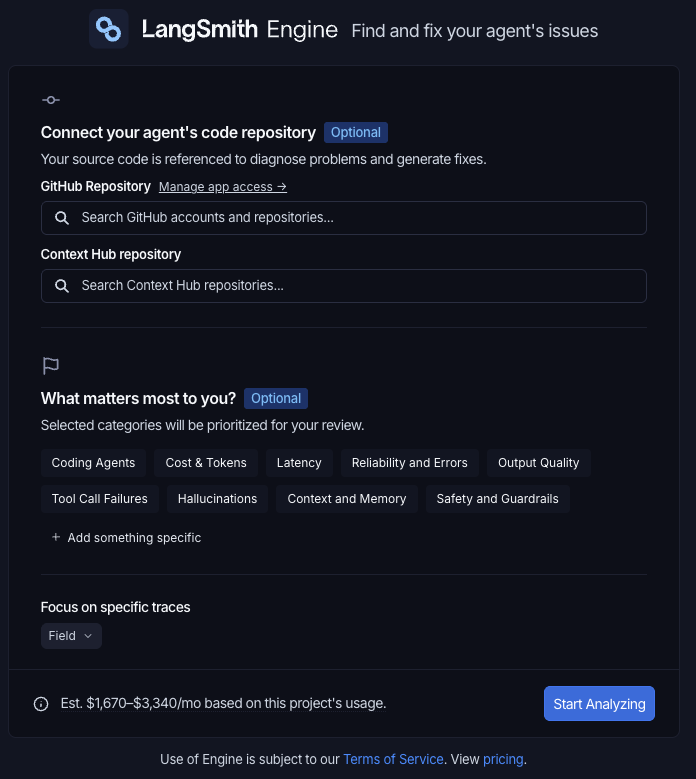The width and height of the screenshot is (696, 779).
Task: View the pricing link in footer
Action: click(503, 759)
